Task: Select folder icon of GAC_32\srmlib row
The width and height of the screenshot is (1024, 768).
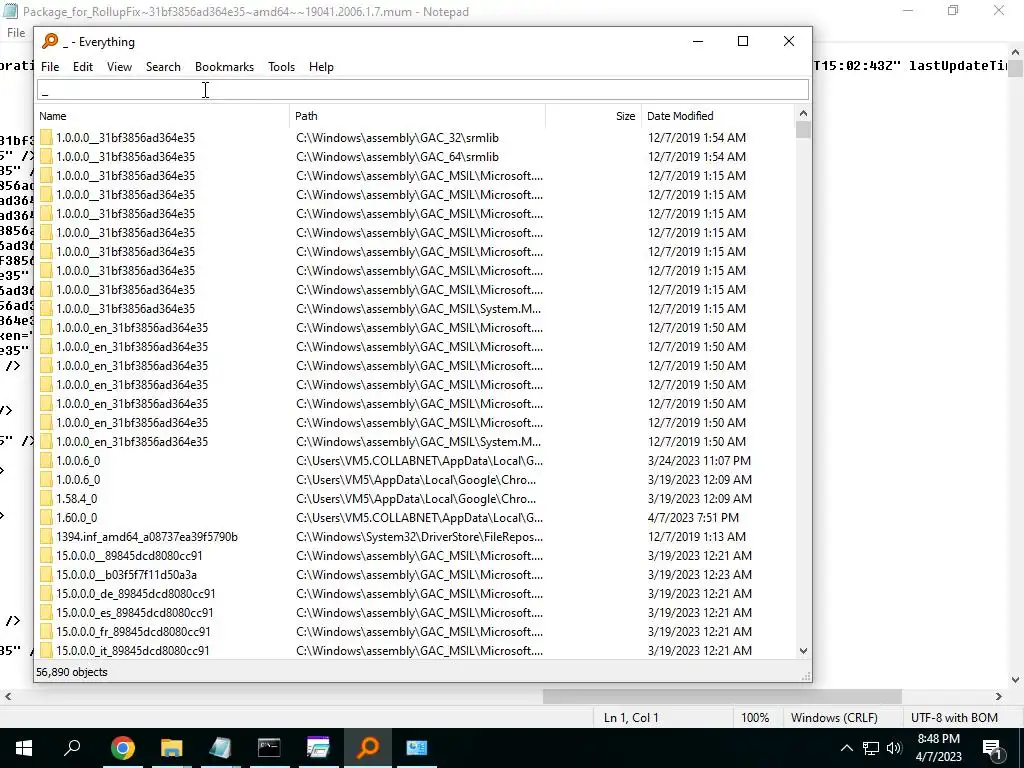Action: pyautogui.click(x=46, y=138)
